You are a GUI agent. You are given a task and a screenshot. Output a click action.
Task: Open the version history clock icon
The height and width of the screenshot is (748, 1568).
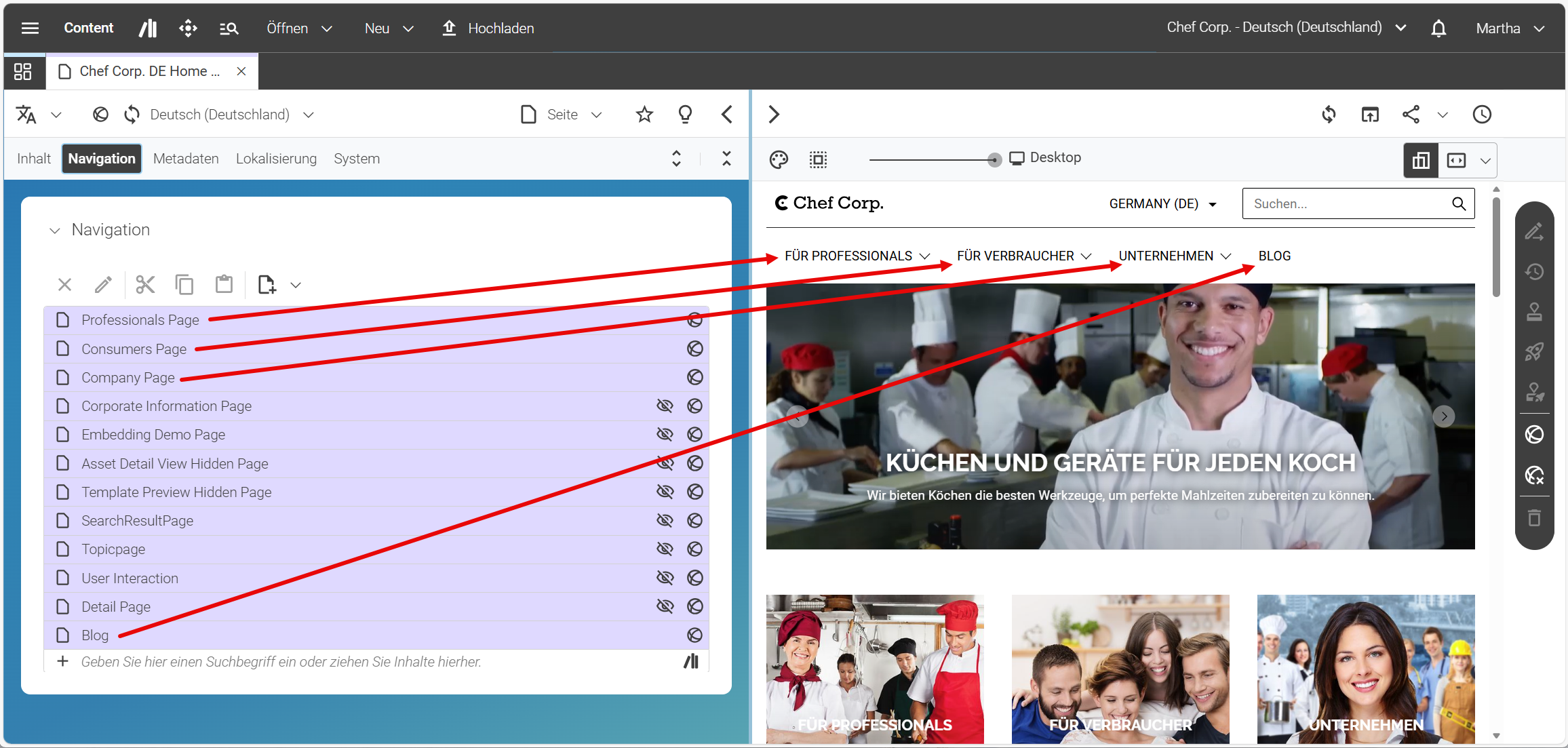[x=1482, y=115]
